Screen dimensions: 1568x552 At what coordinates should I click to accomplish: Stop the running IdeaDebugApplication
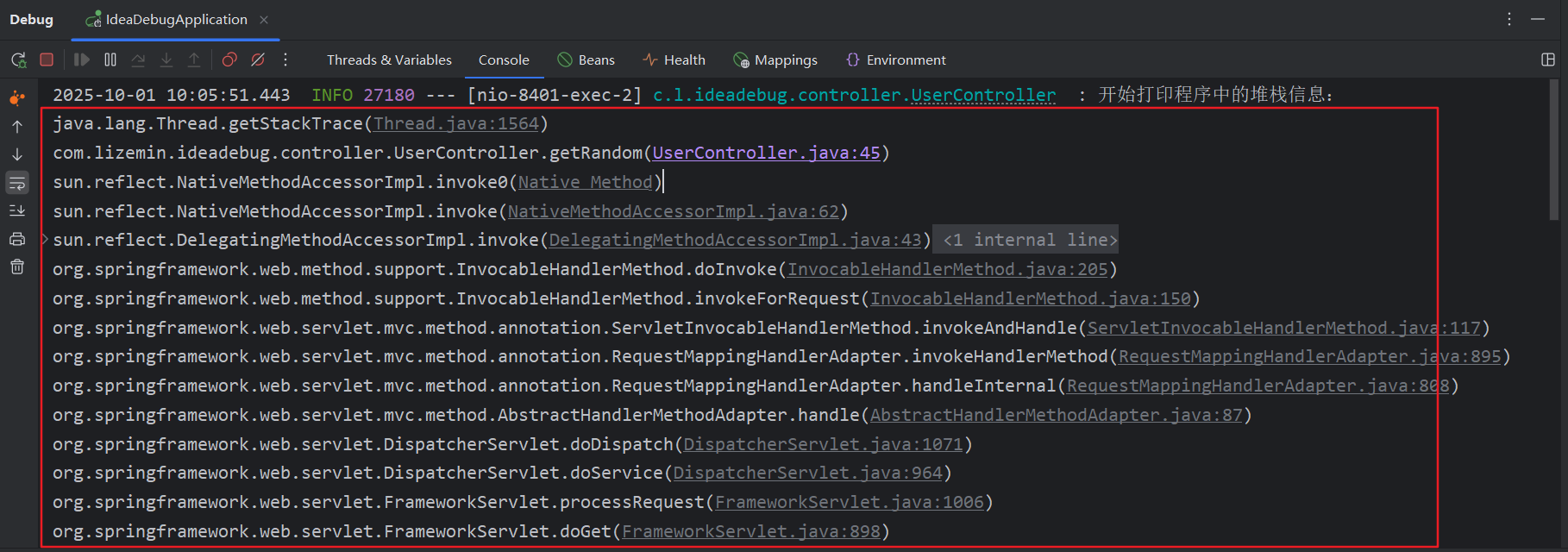tap(47, 60)
